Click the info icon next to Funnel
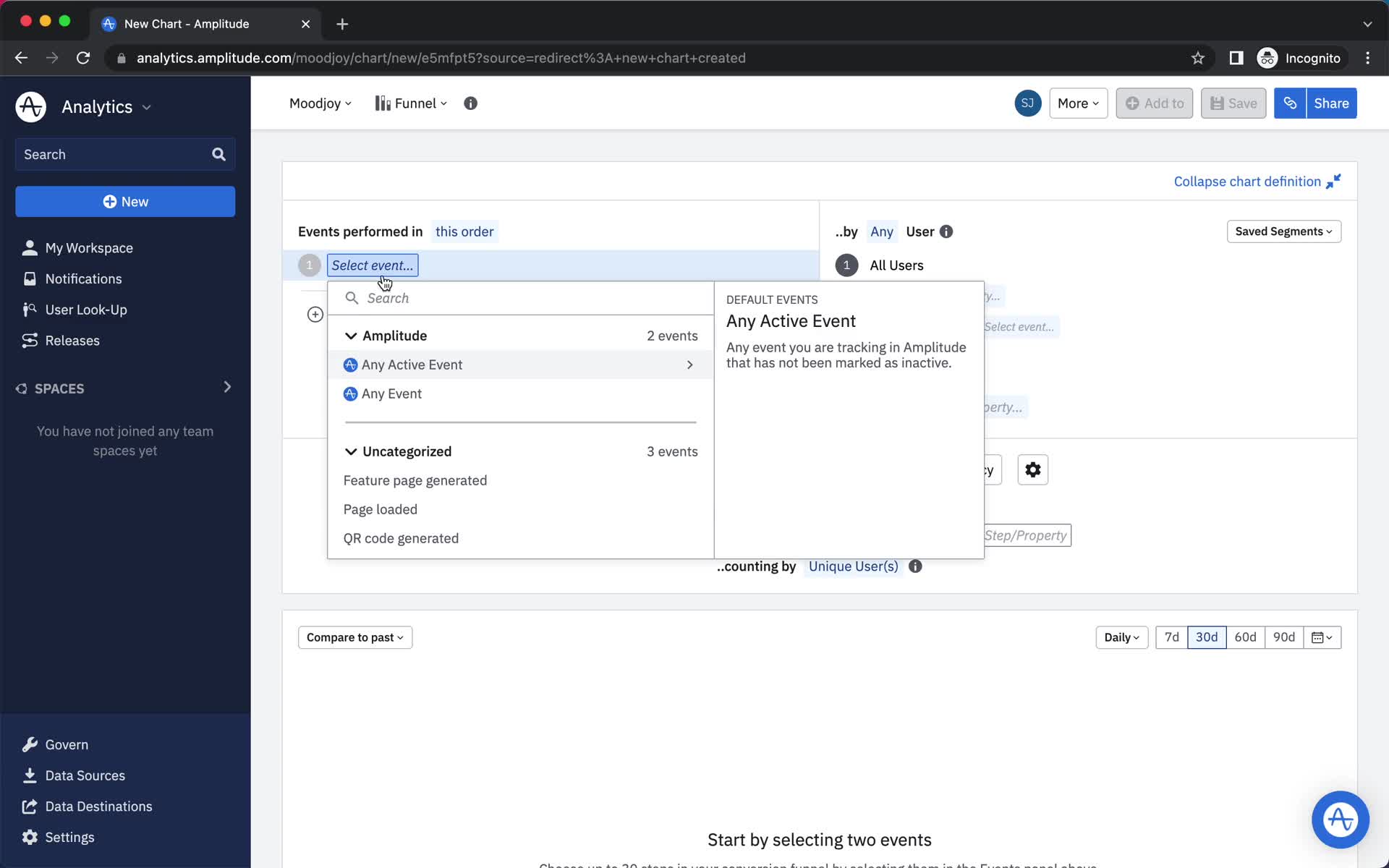The width and height of the screenshot is (1389, 868). (x=470, y=103)
